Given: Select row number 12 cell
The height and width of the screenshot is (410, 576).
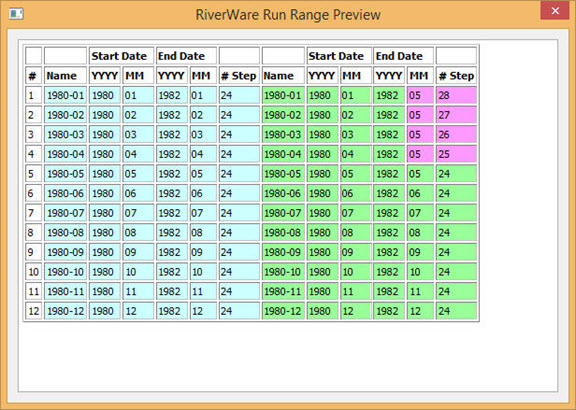Looking at the screenshot, I should tap(33, 311).
